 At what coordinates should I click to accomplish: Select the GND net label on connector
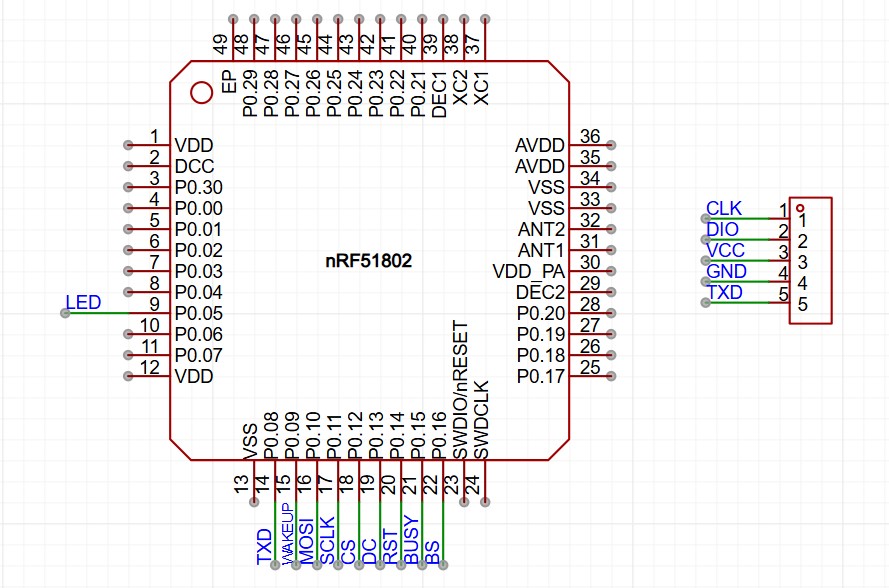[x=726, y=271]
